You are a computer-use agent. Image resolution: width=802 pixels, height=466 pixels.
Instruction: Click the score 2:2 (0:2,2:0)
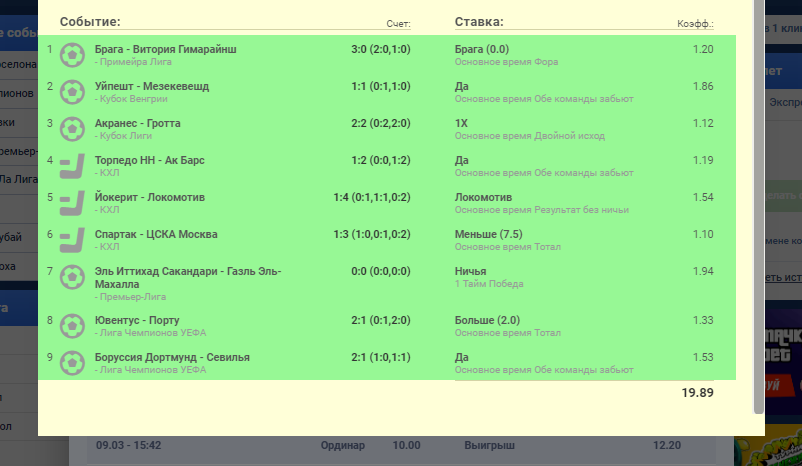381,123
